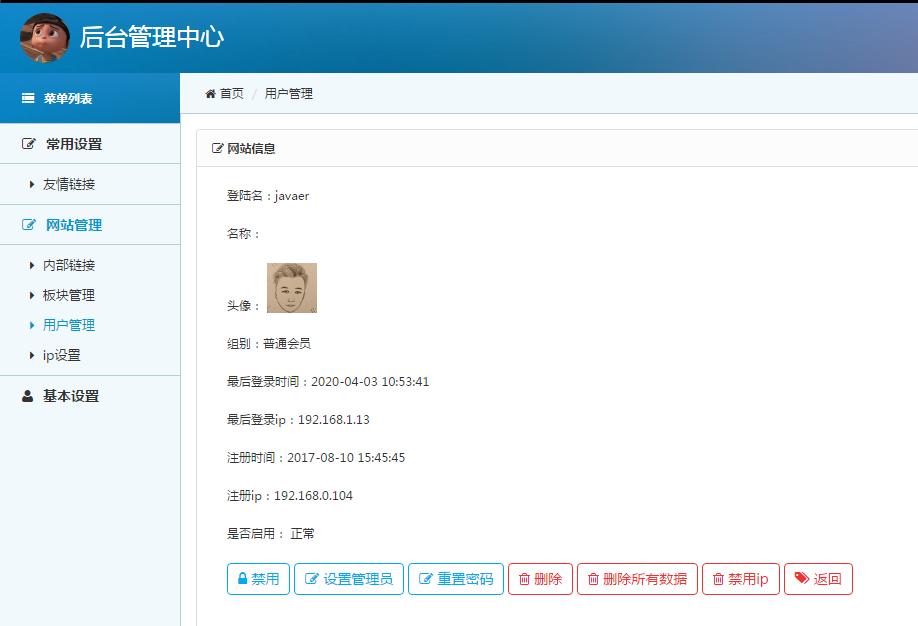918x626 pixels.
Task: Click the 设置管理员 button
Action: [347, 578]
